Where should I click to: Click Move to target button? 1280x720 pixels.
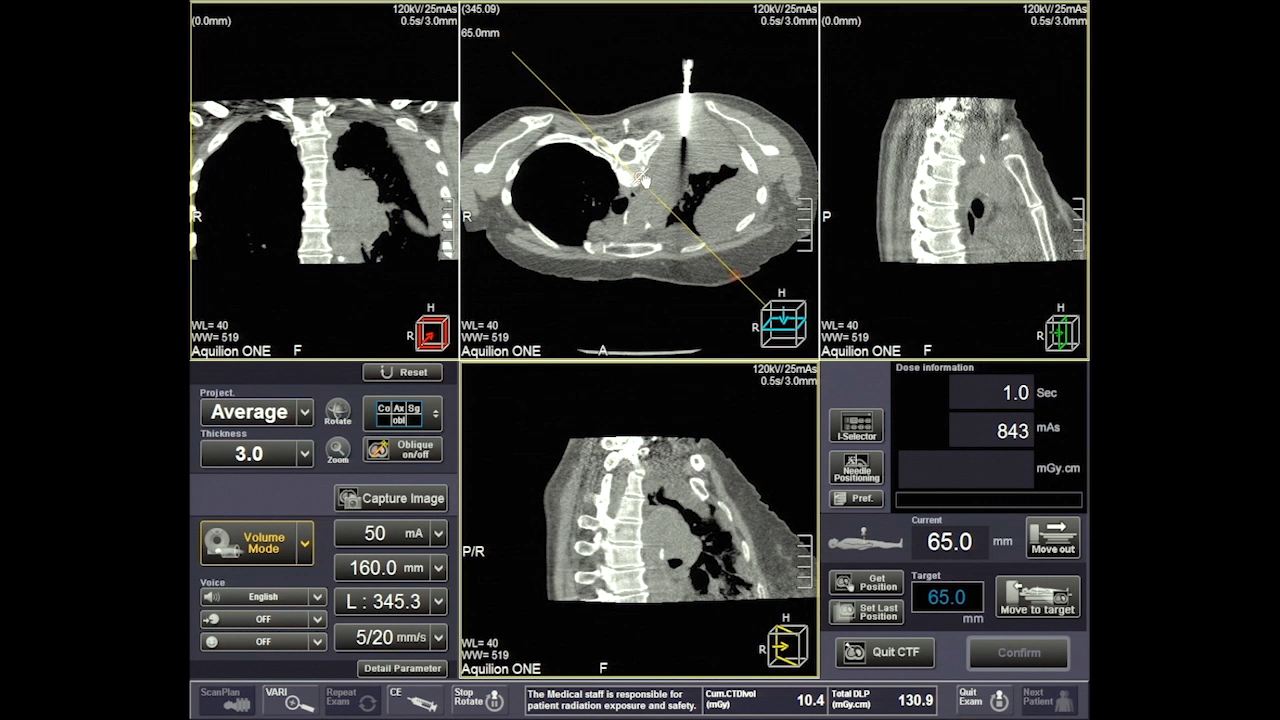pos(1038,597)
